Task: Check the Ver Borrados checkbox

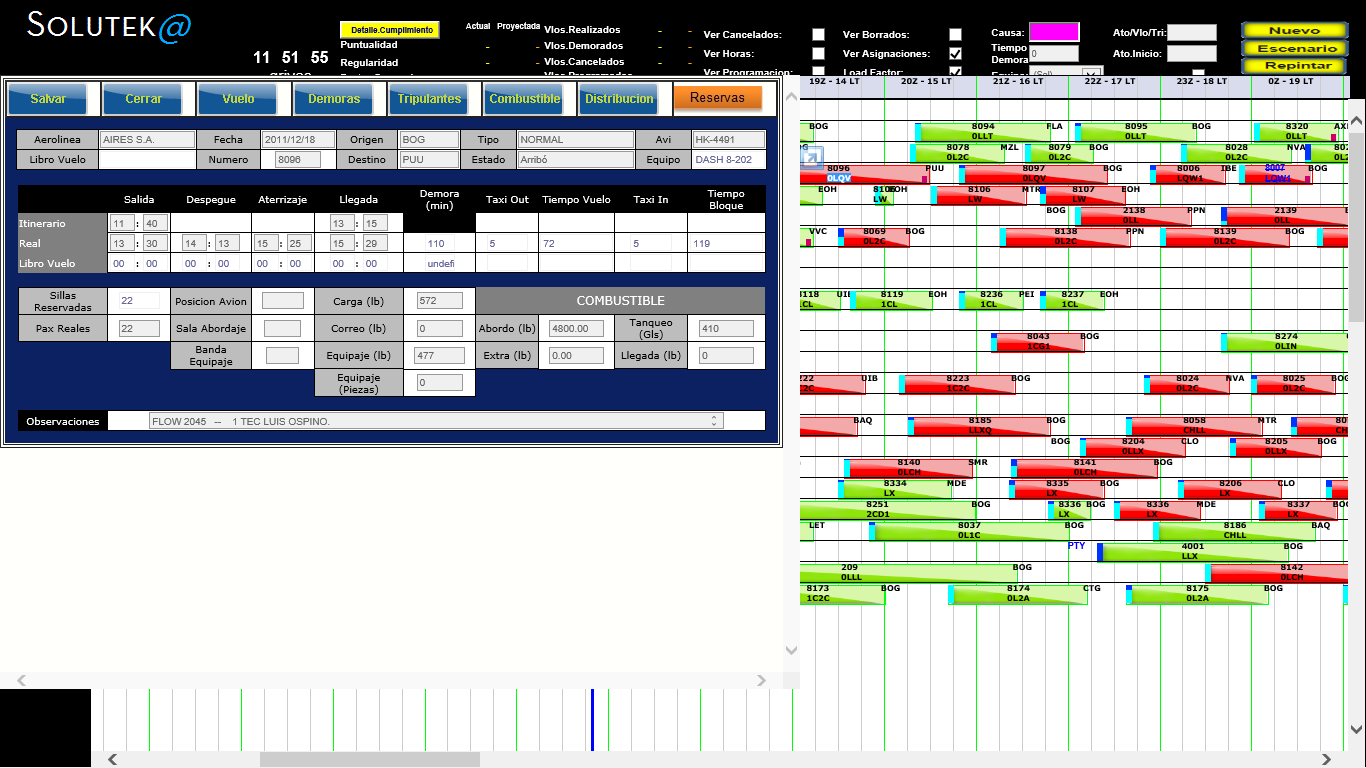Action: click(955, 35)
